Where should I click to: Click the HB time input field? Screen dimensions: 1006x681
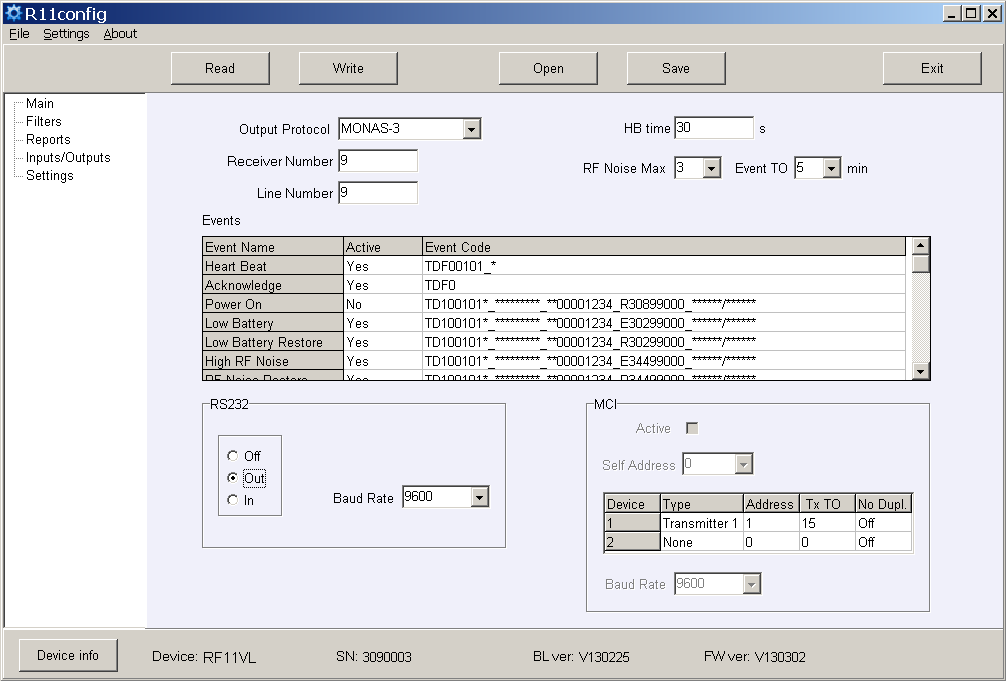[713, 128]
